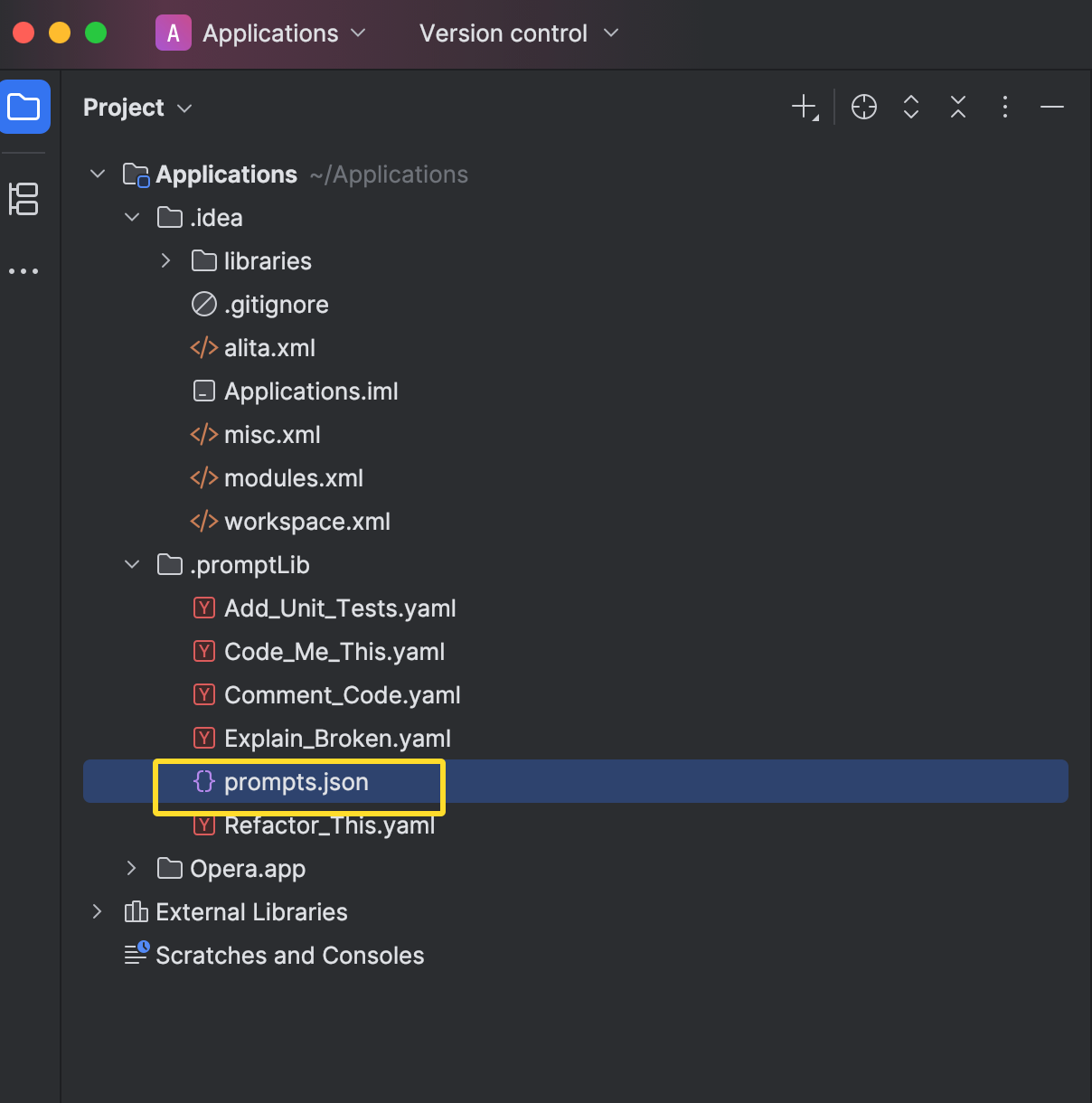Image resolution: width=1092 pixels, height=1103 pixels.
Task: Open the Project tool window folder icon
Action: click(x=24, y=107)
